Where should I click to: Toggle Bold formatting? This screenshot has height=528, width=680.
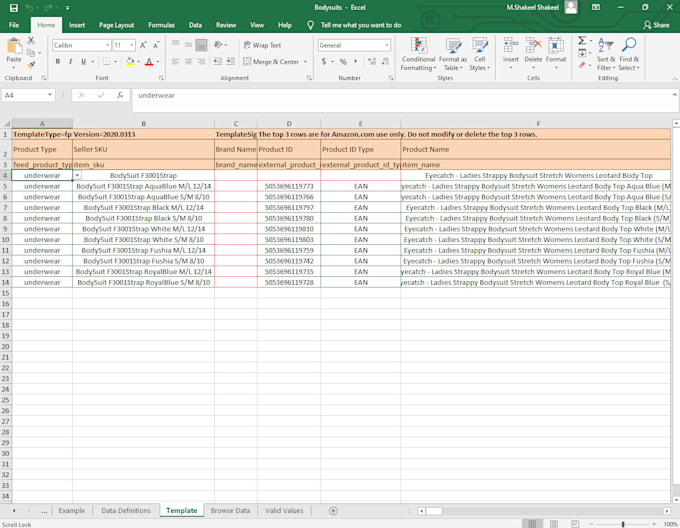pos(58,62)
